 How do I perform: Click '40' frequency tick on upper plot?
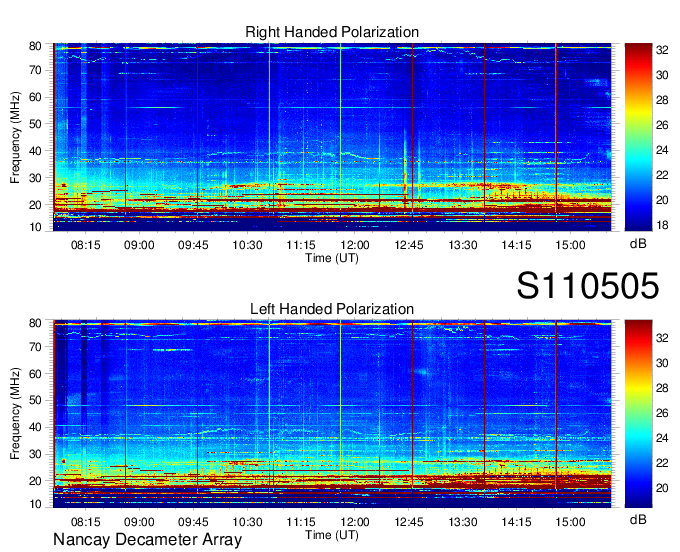tap(35, 151)
